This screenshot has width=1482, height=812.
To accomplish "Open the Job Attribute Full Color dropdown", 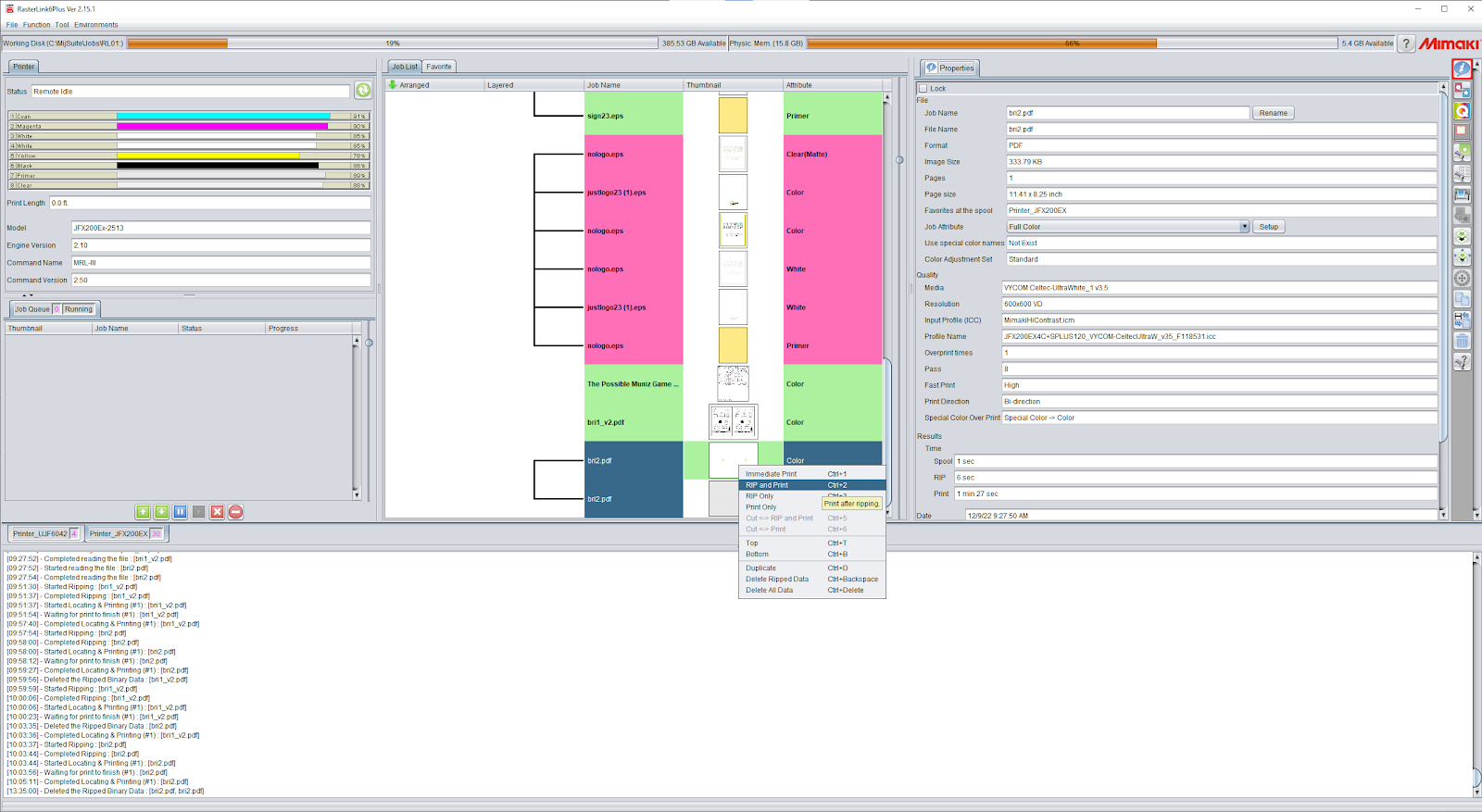I will coord(1128,227).
